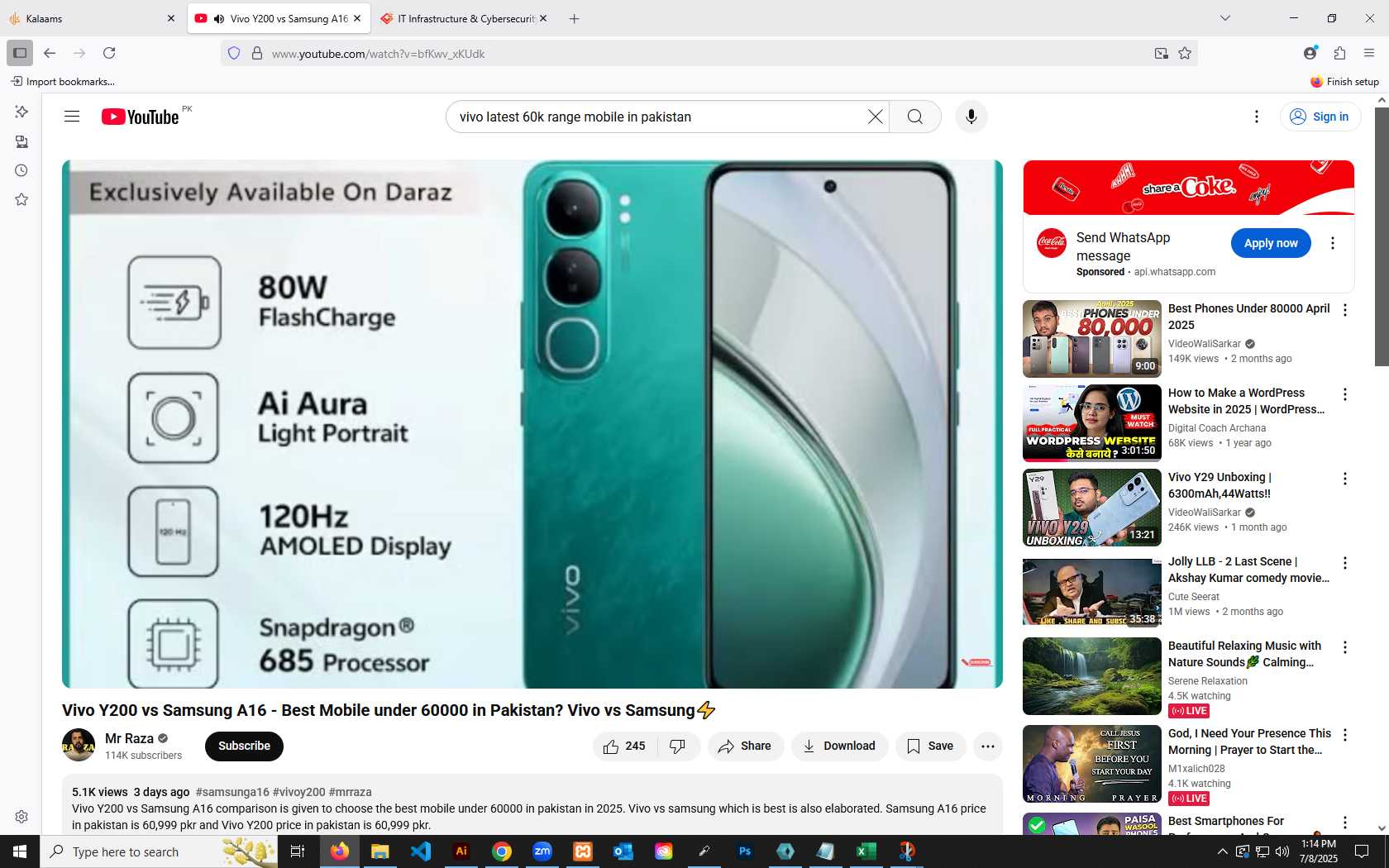
Task: Reload the current page
Action: (x=109, y=53)
